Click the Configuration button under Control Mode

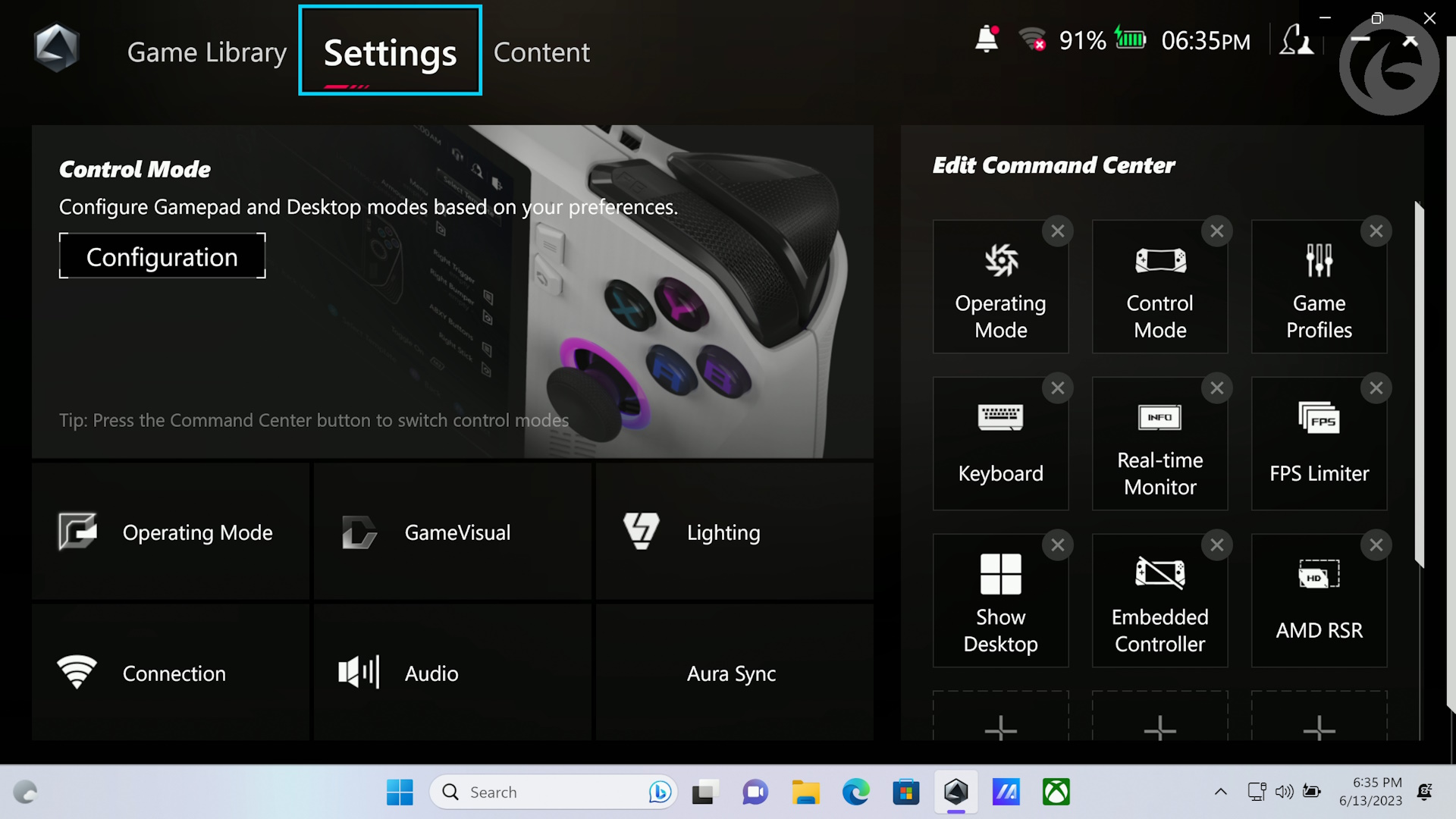pos(162,256)
